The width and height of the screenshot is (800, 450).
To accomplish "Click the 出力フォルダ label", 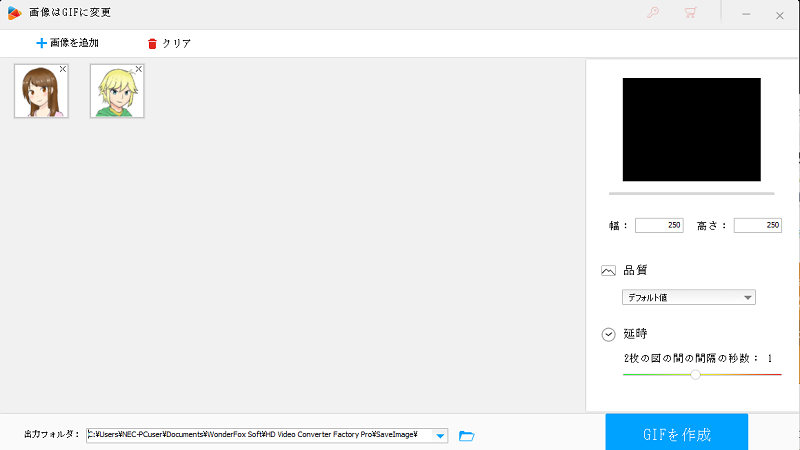I will coord(52,434).
